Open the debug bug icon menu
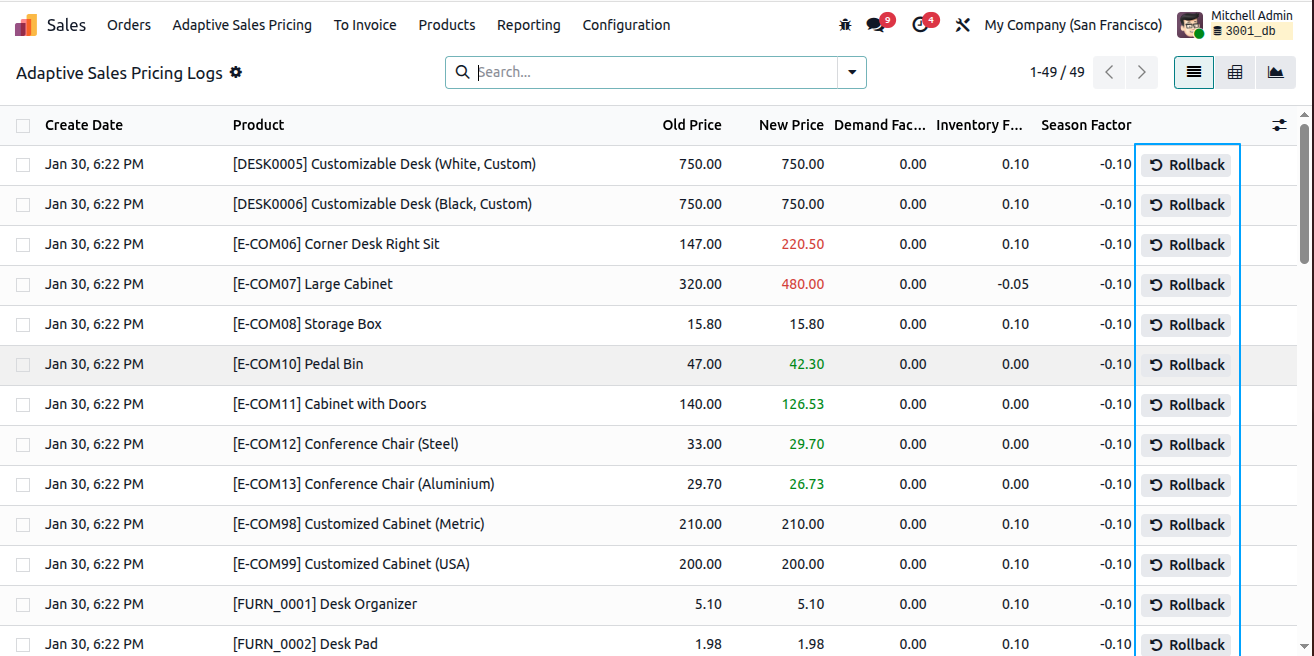1314x656 pixels. coord(845,25)
